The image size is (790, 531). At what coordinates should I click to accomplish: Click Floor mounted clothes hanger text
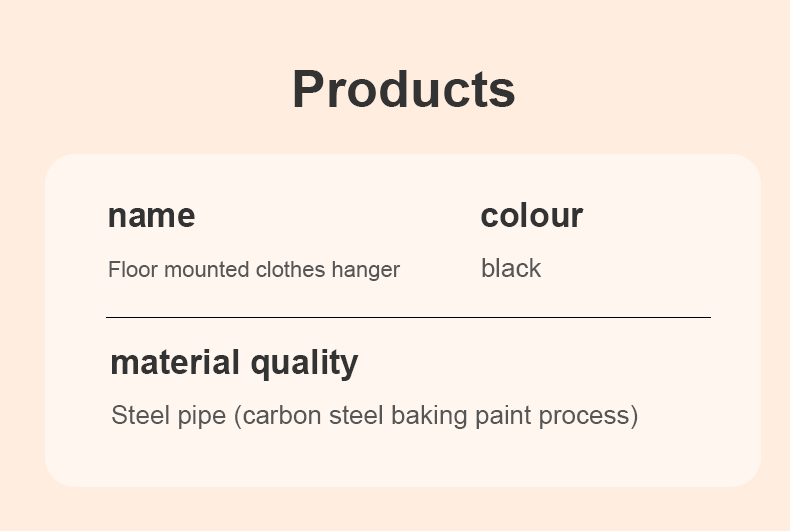(254, 270)
